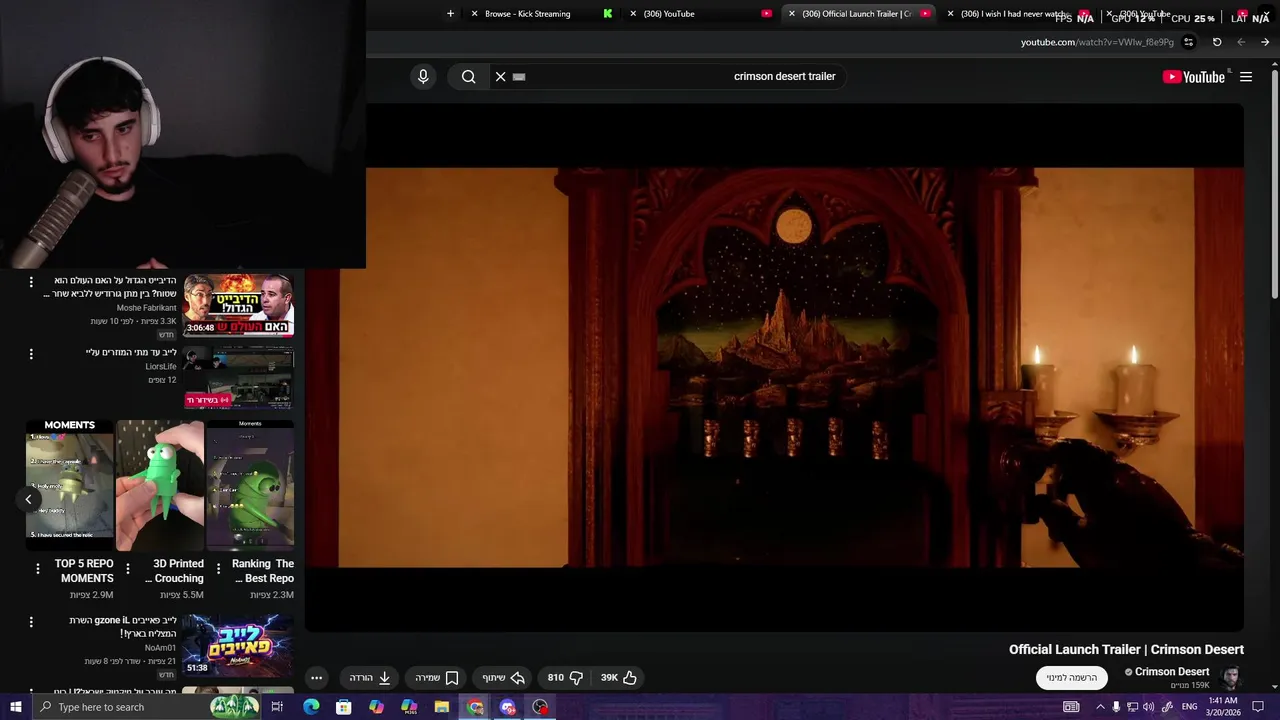Click the 'Moshe Fabrikant' channel name
The image size is (1280, 720).
tap(146, 308)
